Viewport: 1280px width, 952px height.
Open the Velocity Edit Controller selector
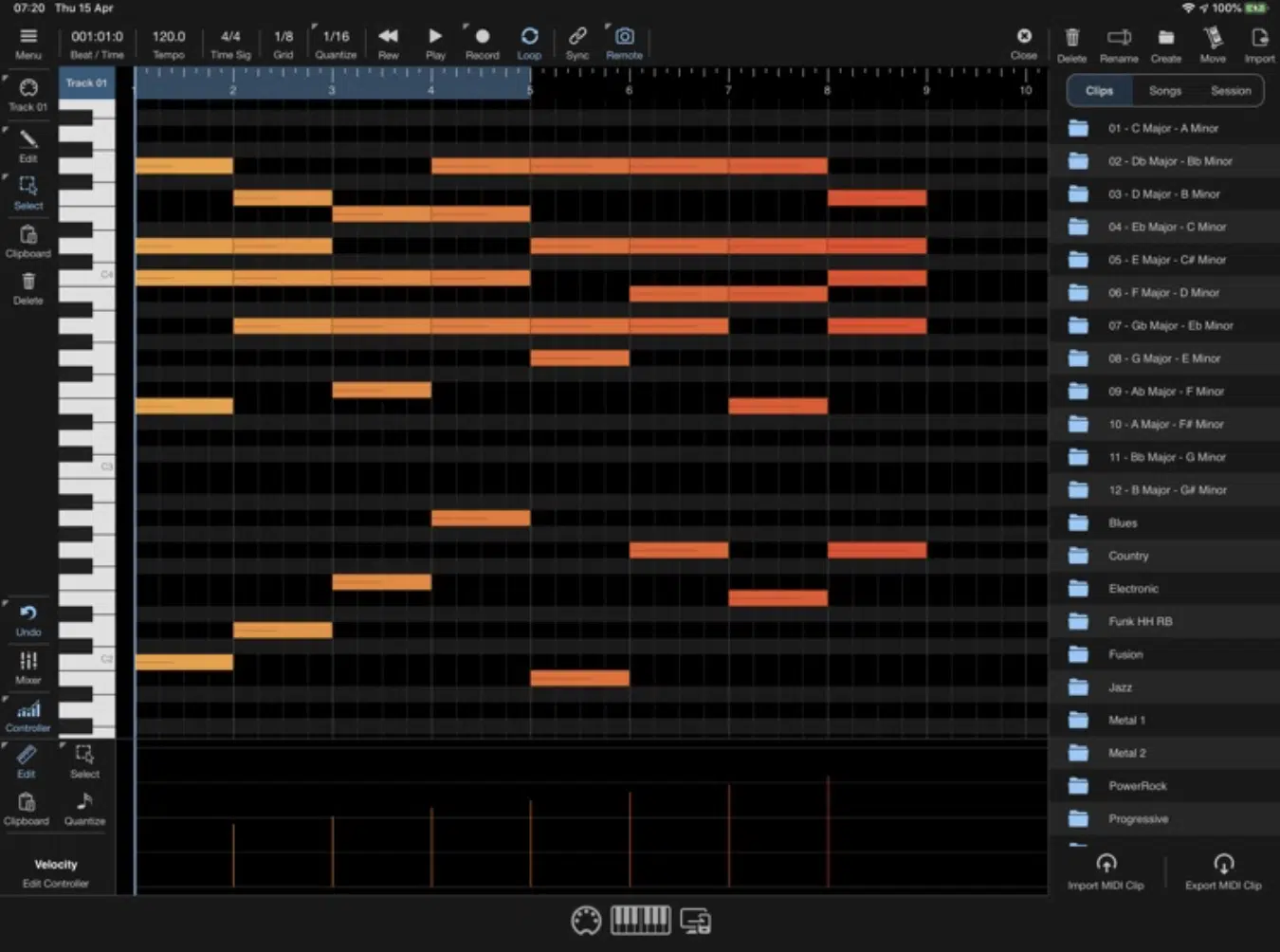point(56,873)
